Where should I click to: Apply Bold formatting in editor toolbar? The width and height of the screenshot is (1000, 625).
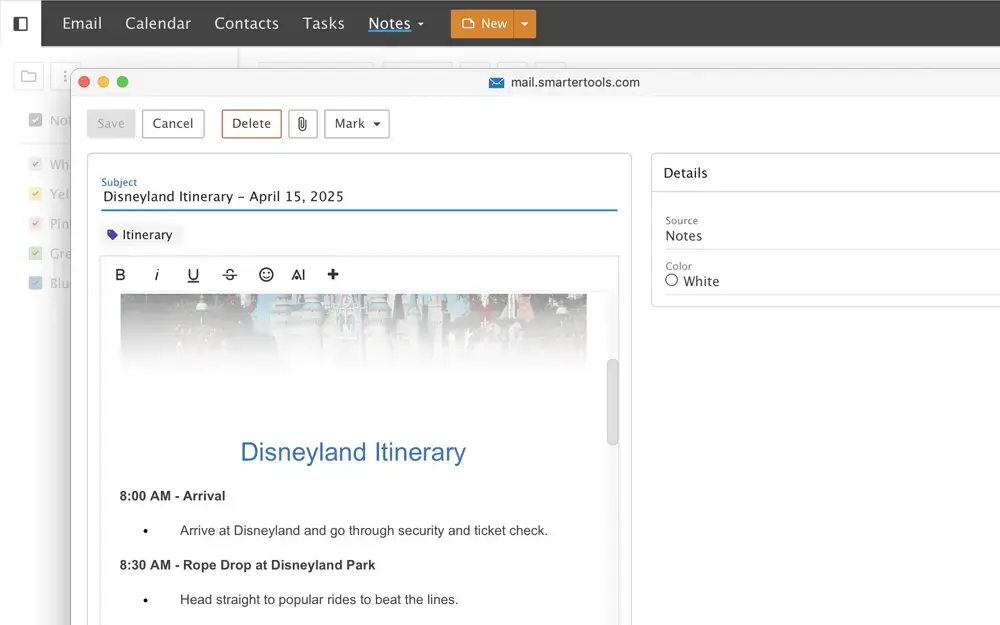pos(120,275)
